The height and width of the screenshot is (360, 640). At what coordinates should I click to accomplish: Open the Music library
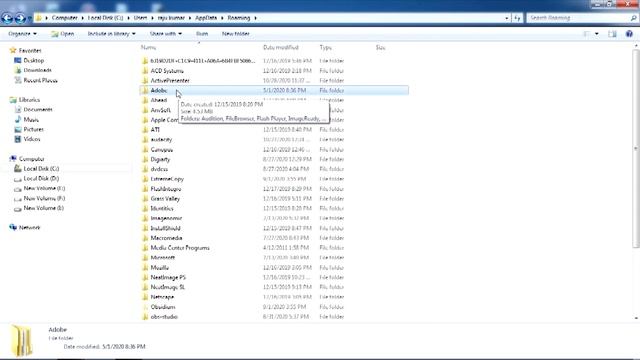[31, 120]
